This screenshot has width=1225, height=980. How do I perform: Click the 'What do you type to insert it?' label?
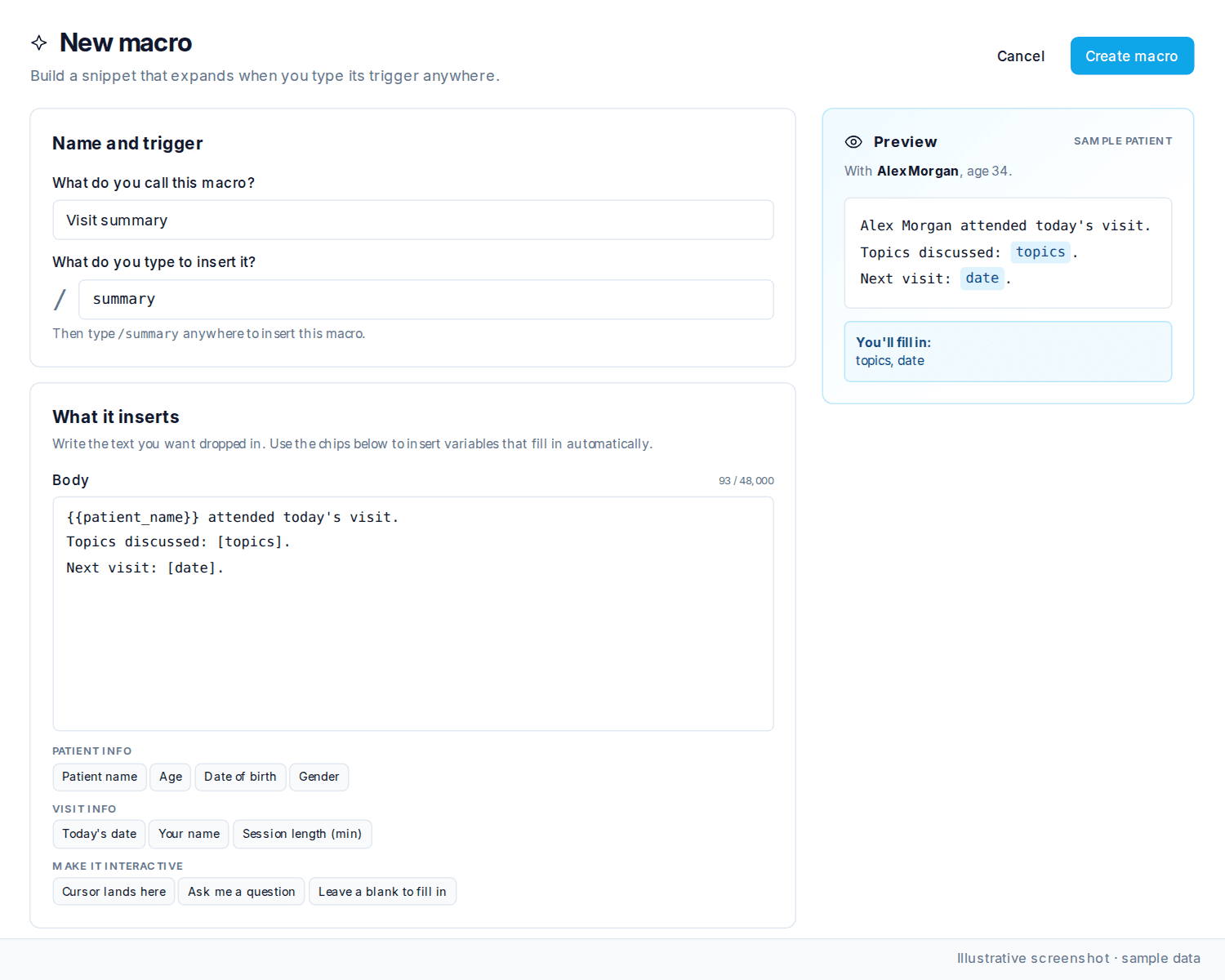(154, 262)
